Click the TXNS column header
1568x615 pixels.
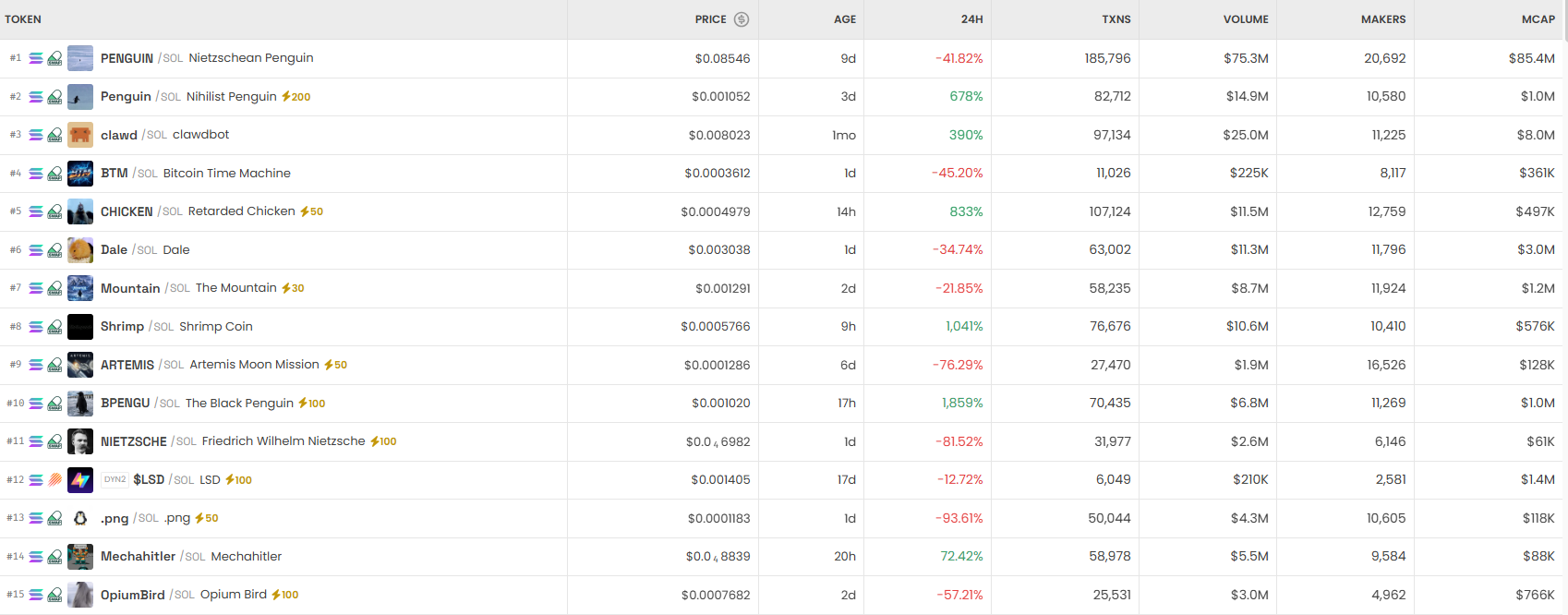point(1116,19)
